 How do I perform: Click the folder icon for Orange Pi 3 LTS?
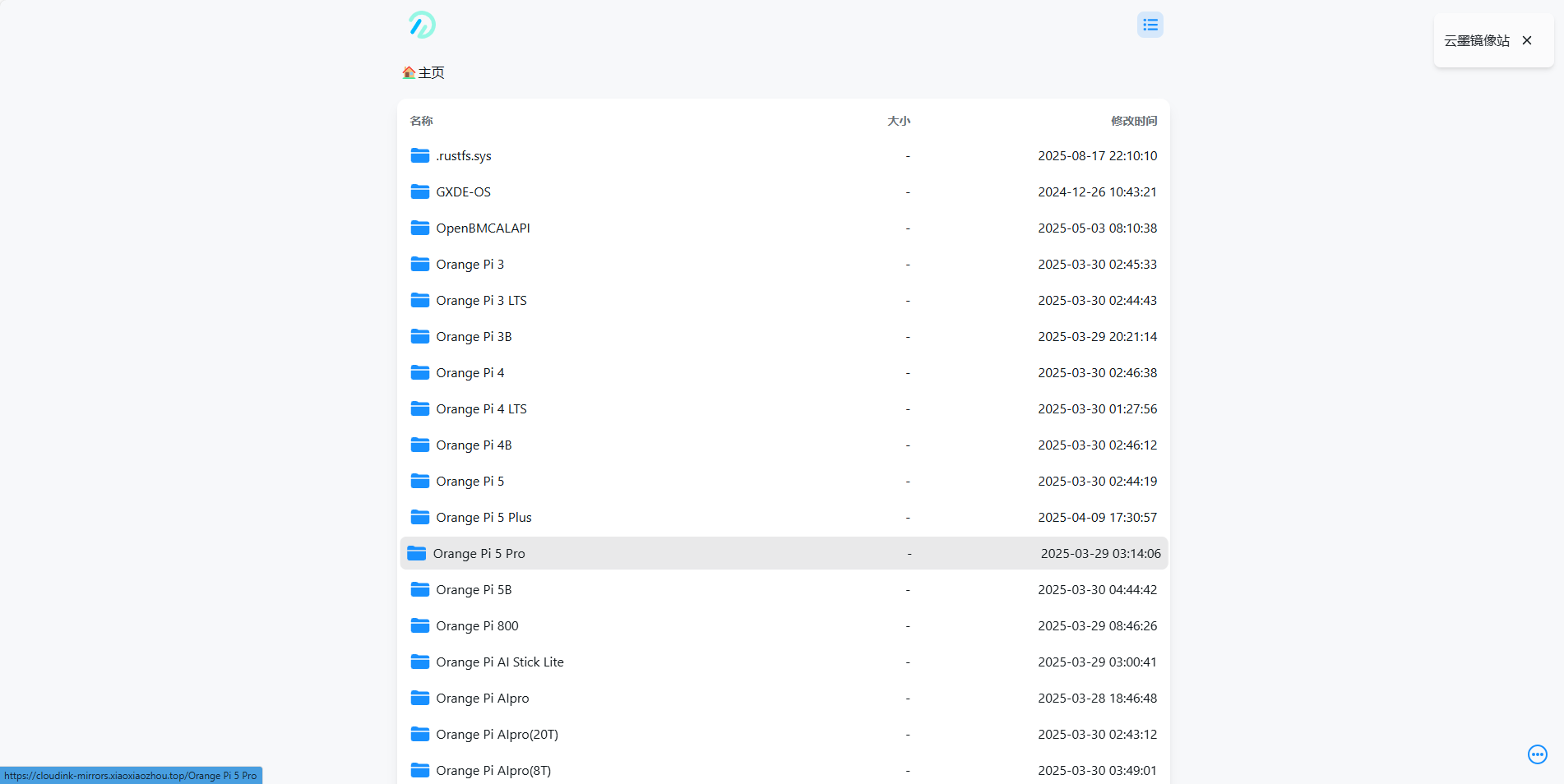click(x=420, y=300)
